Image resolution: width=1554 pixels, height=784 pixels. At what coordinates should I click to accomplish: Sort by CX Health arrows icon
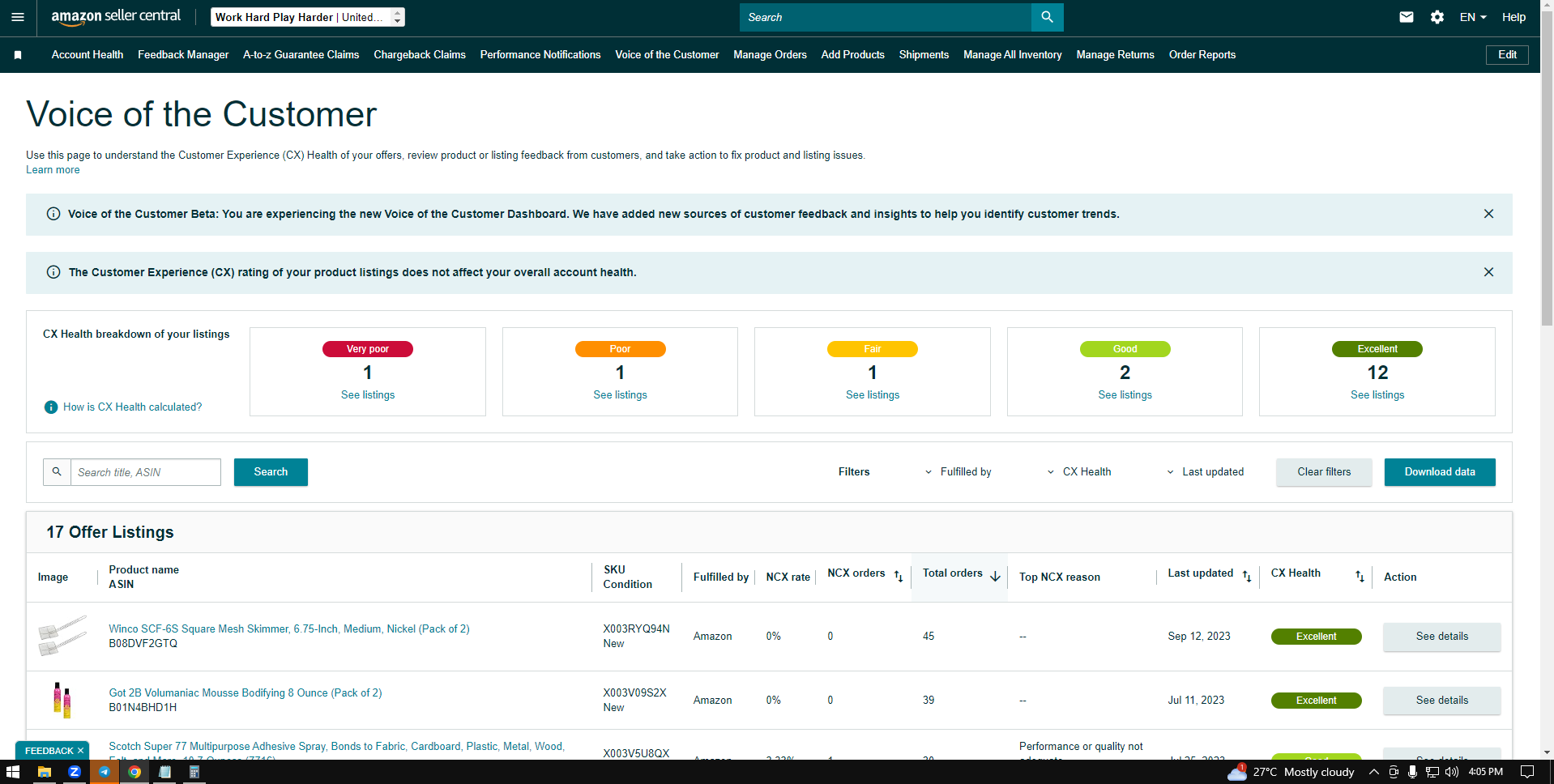pos(1360,576)
